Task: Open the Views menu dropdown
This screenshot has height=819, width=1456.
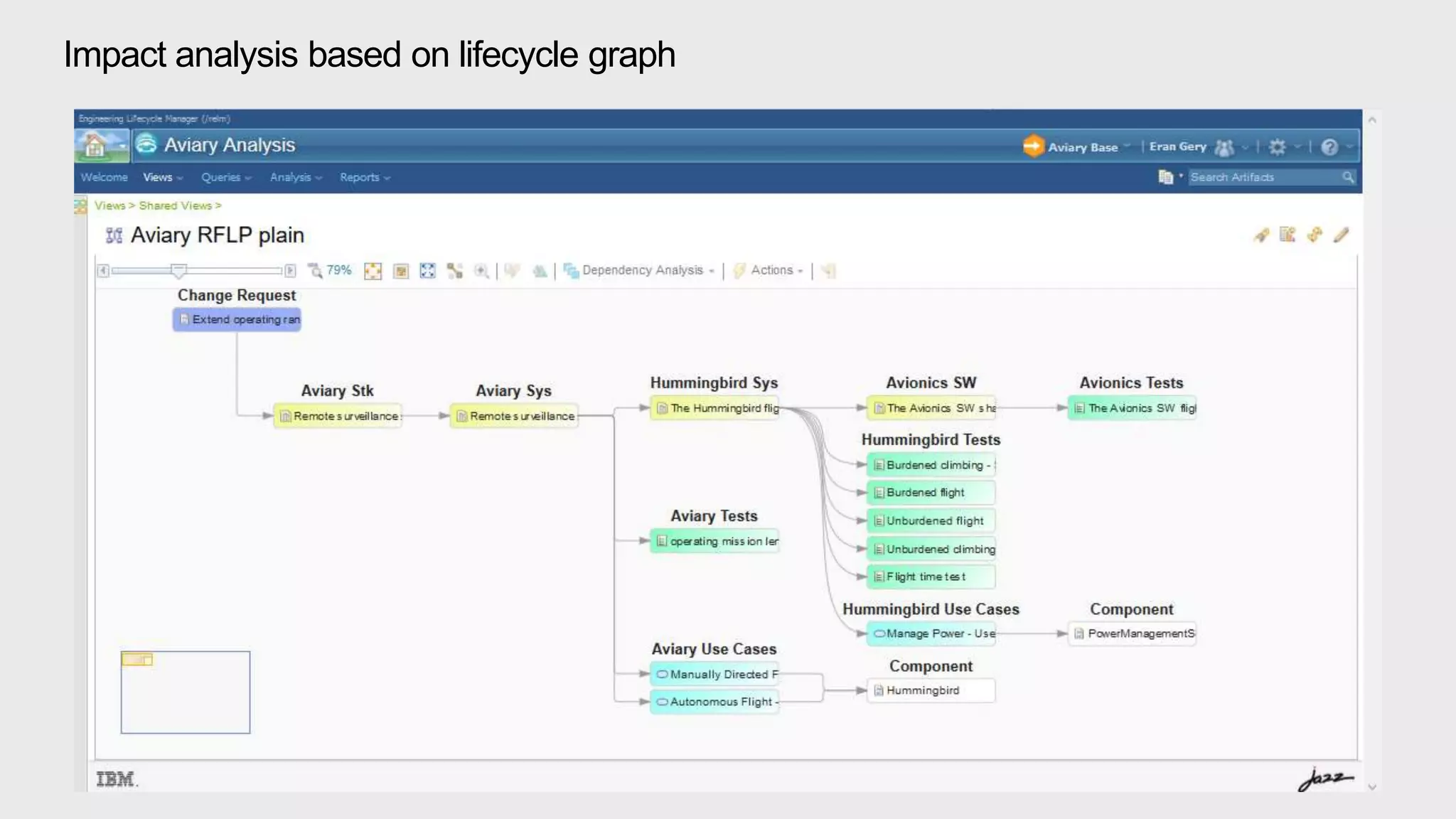Action: pos(163,177)
